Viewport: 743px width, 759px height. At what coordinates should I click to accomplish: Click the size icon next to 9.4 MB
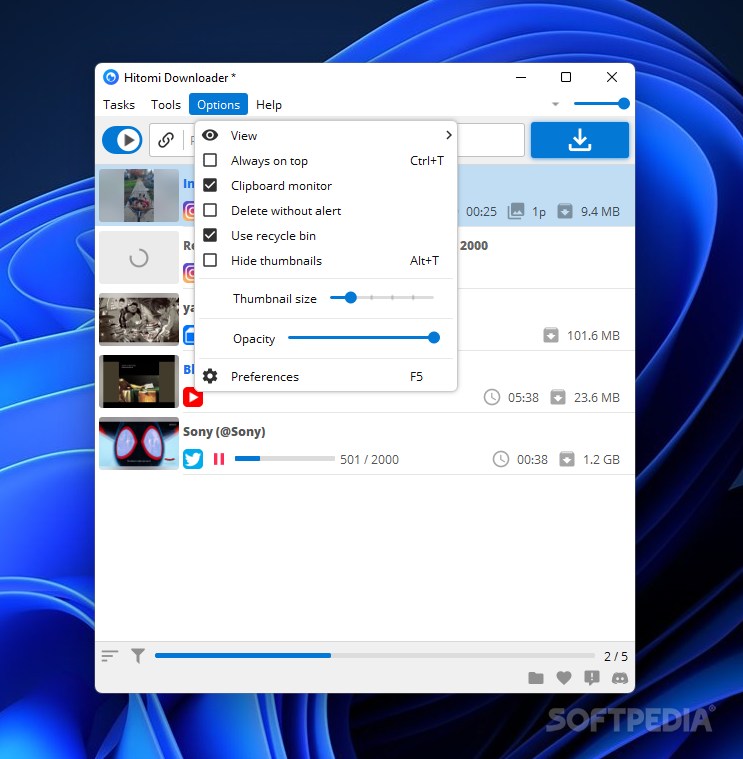coord(565,212)
